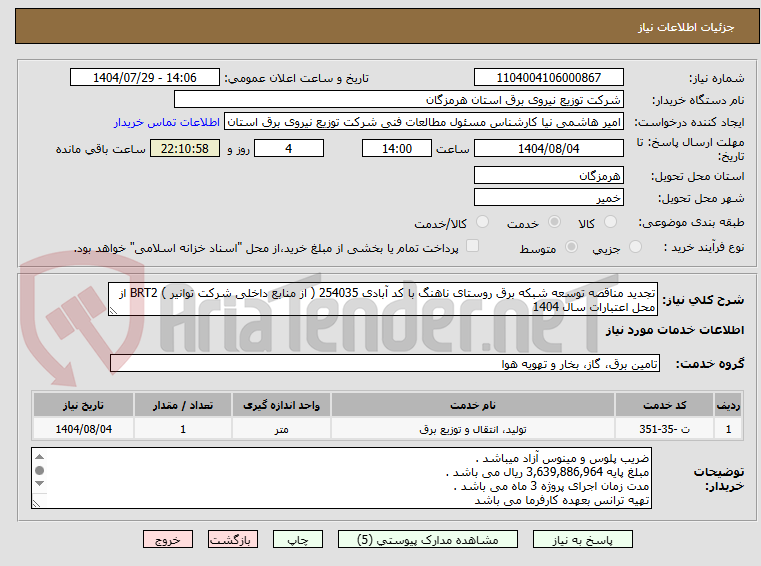Click the announcement date field 1404/07/29 - 14:06
Viewport: 761px width, 566px height.
click(145, 77)
